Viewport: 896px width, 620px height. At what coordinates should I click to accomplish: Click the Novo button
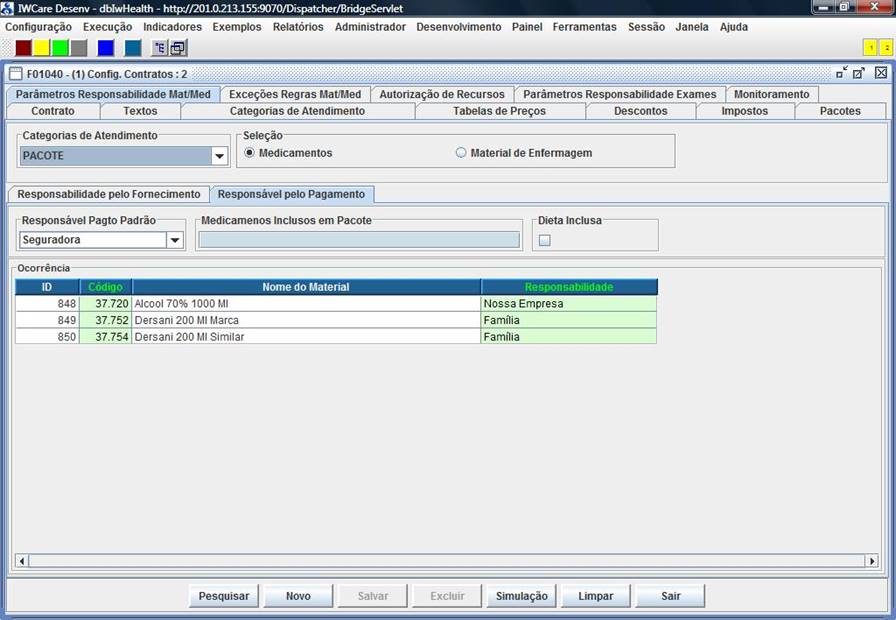[298, 596]
